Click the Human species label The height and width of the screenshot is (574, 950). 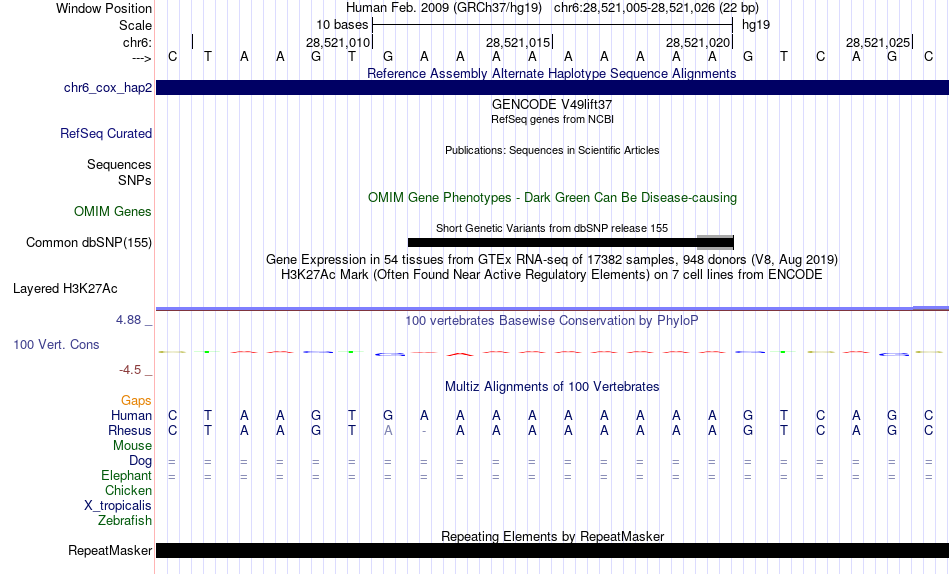131,416
